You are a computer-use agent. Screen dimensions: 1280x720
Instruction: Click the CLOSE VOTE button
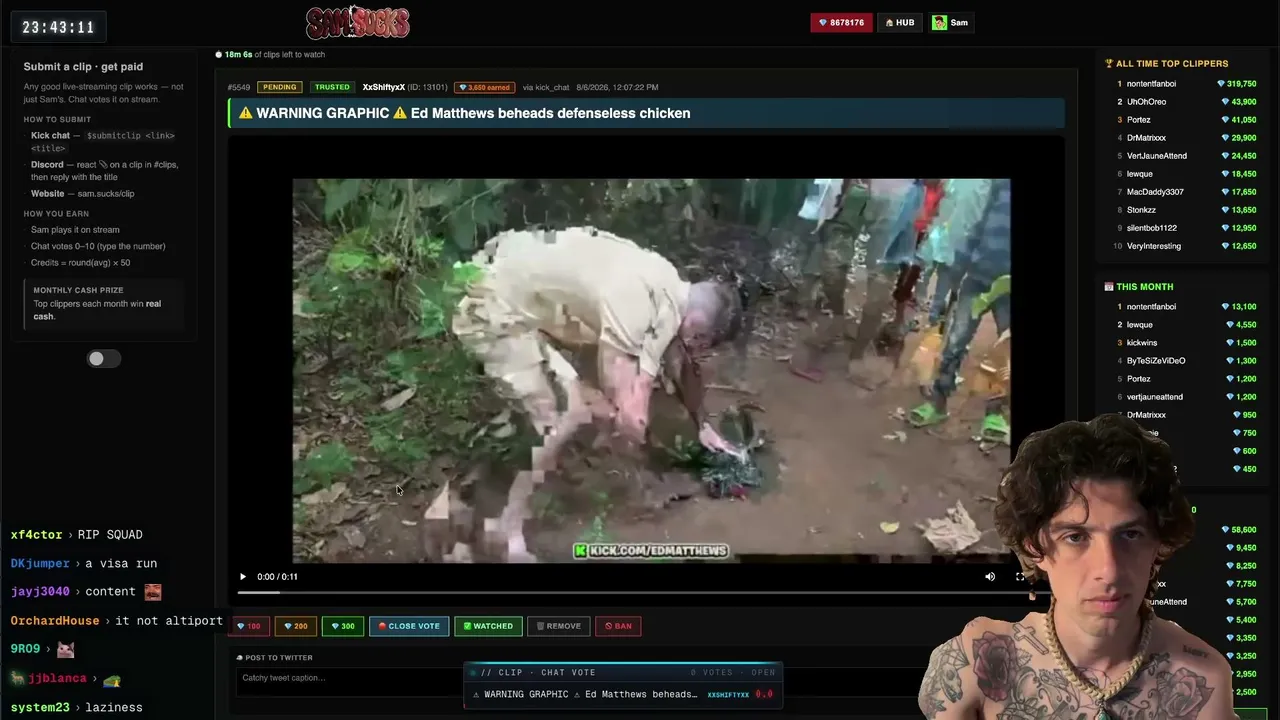(409, 626)
